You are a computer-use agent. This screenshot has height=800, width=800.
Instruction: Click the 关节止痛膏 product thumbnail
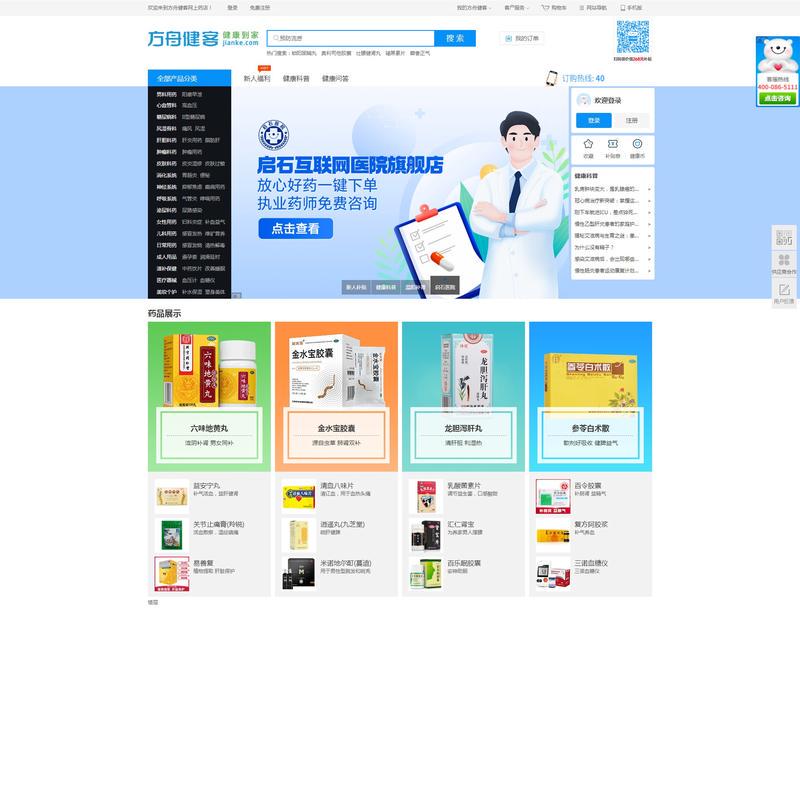(x=171, y=535)
